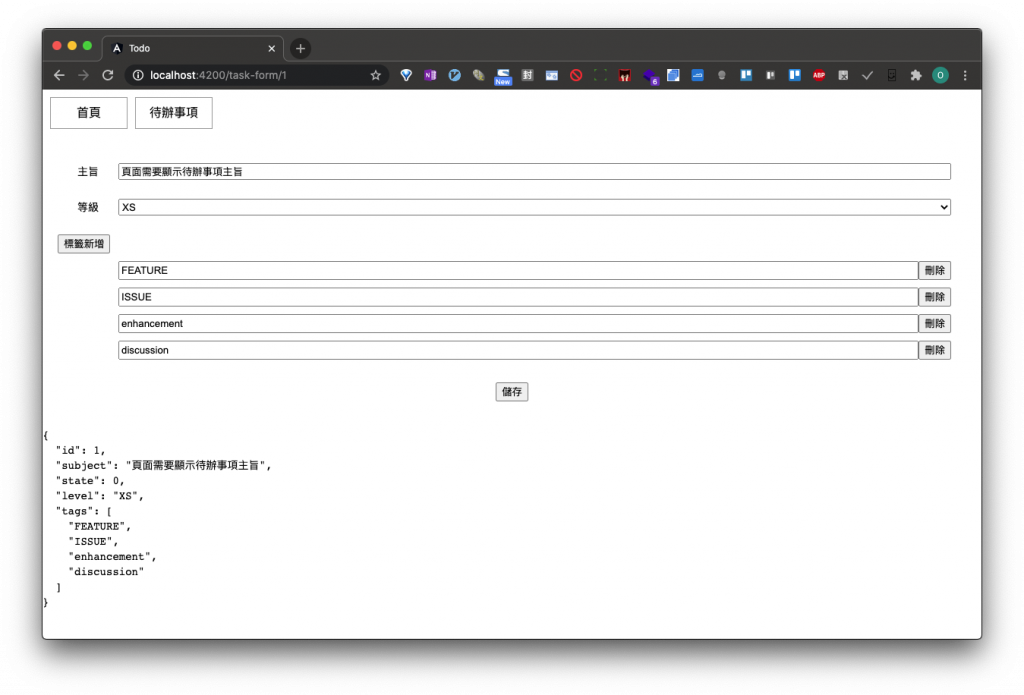The width and height of the screenshot is (1024, 695).
Task: Open the blue diamond extension icon
Action: pyautogui.click(x=406, y=75)
